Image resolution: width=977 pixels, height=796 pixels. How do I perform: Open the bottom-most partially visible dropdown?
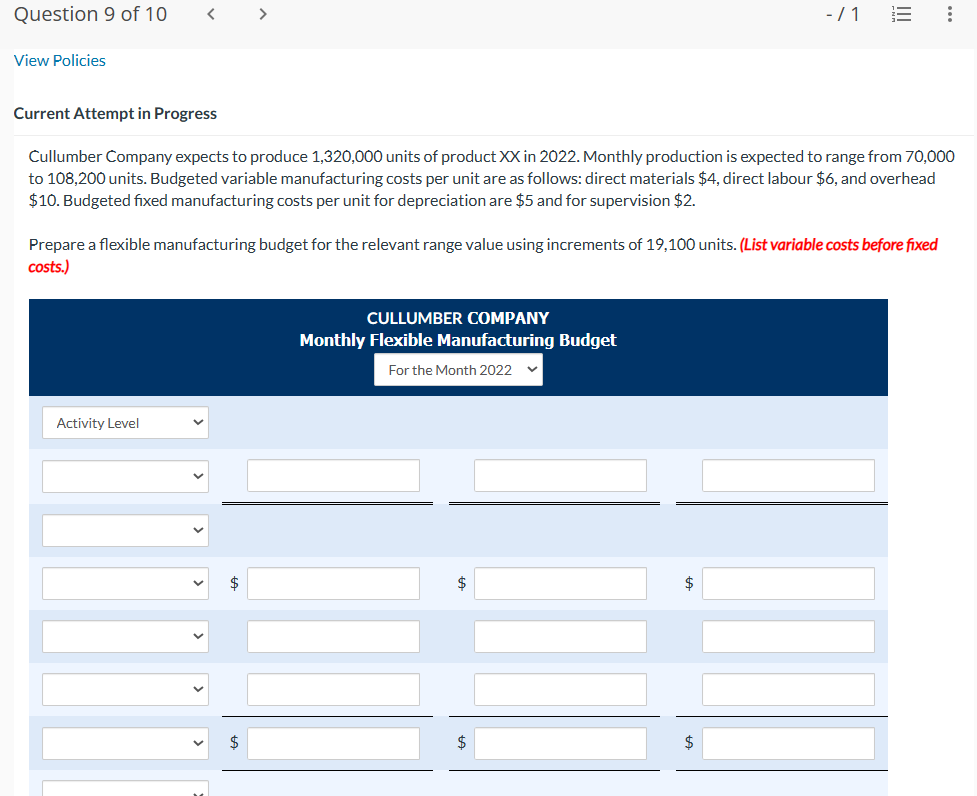(125, 789)
